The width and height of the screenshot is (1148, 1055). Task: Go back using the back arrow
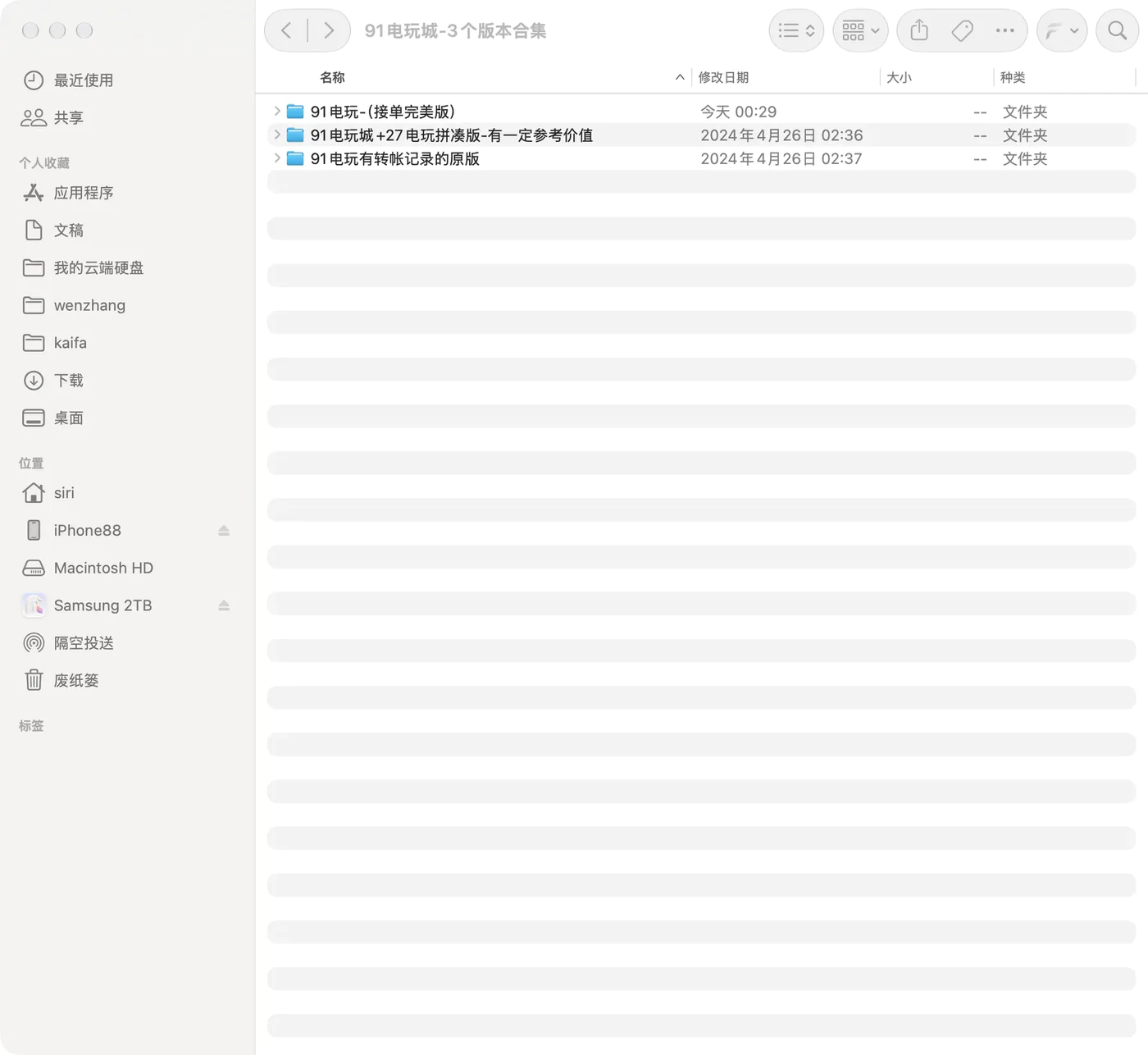pos(286,30)
